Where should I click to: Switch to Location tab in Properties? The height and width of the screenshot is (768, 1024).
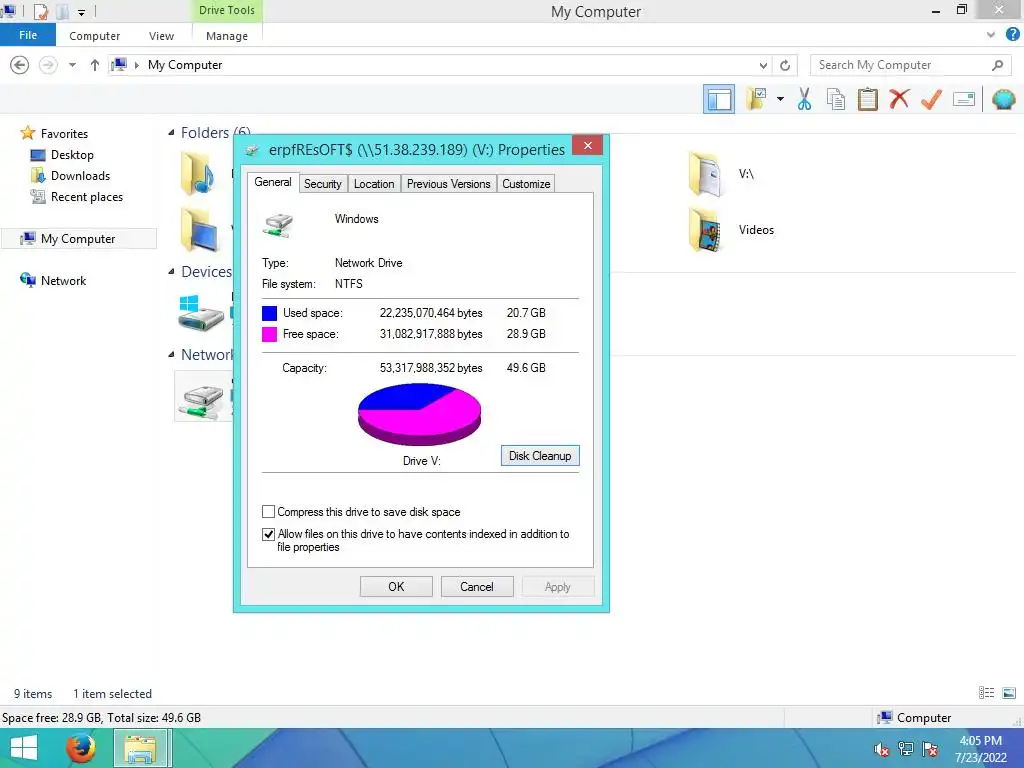374,184
